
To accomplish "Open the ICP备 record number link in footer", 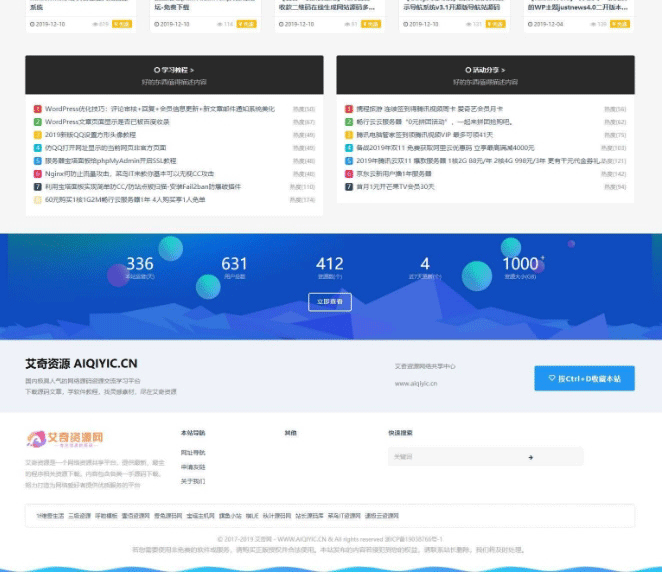I will pos(414,539).
